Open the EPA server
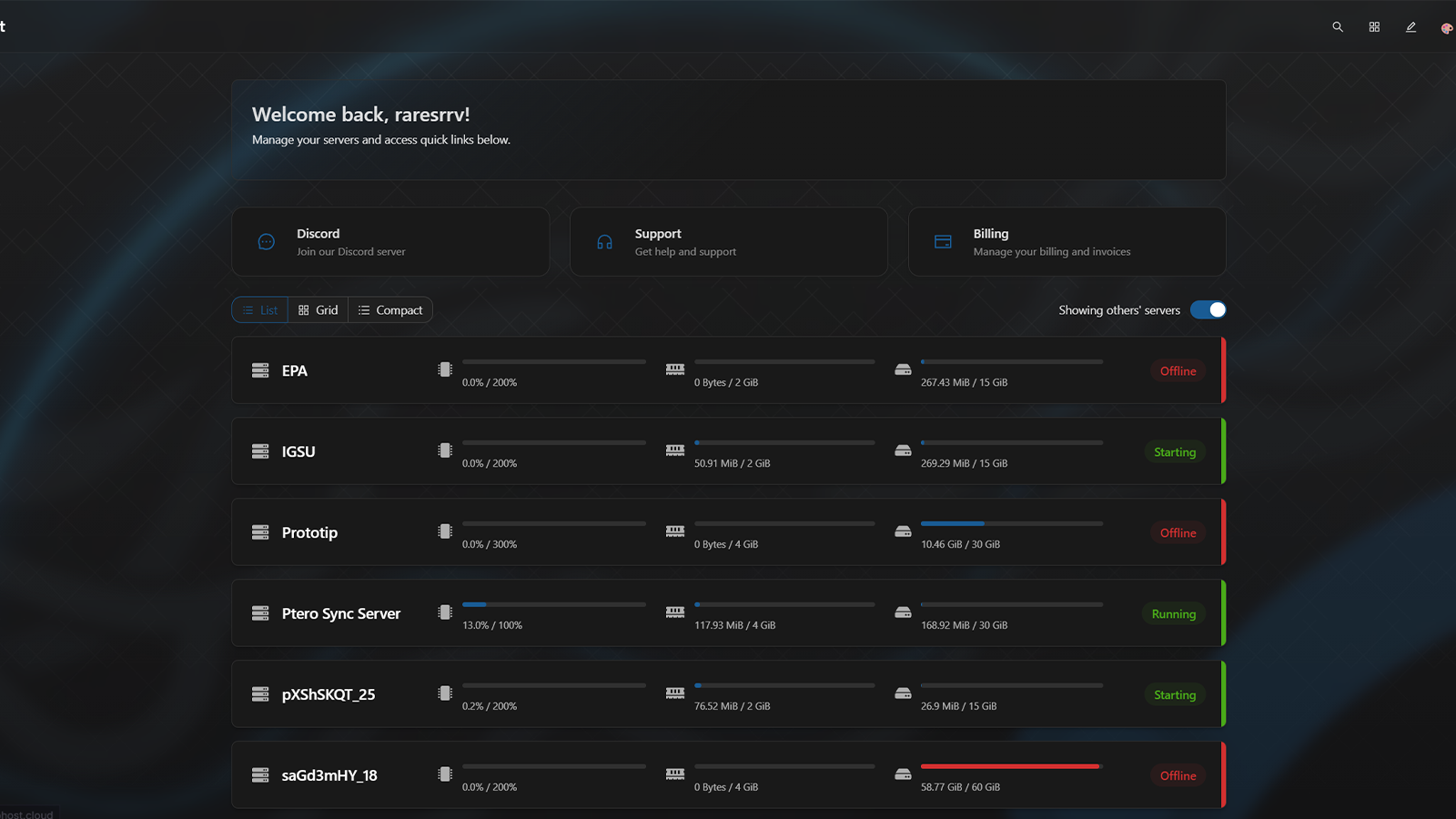This screenshot has height=819, width=1456. [729, 370]
